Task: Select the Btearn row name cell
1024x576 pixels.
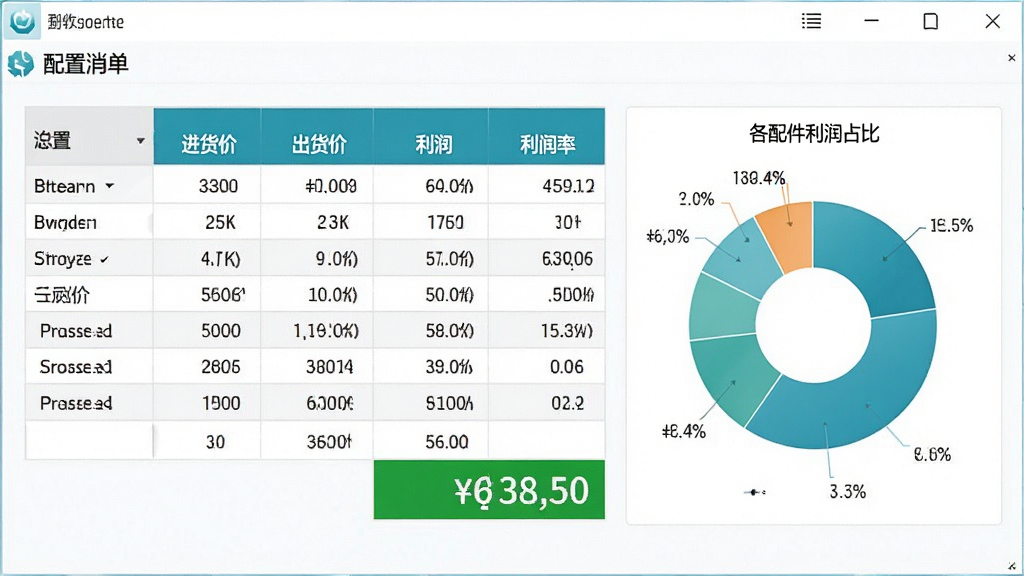Action: [x=89, y=185]
